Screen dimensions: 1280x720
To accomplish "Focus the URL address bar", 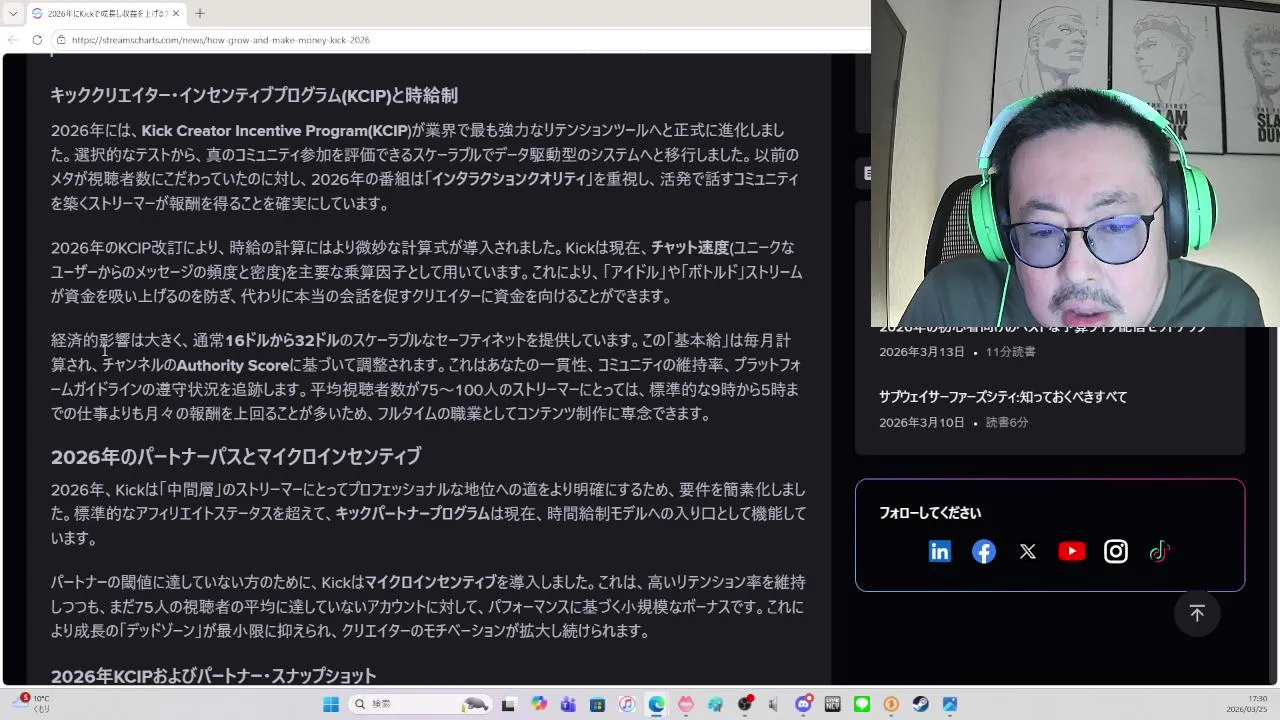I will (460, 40).
